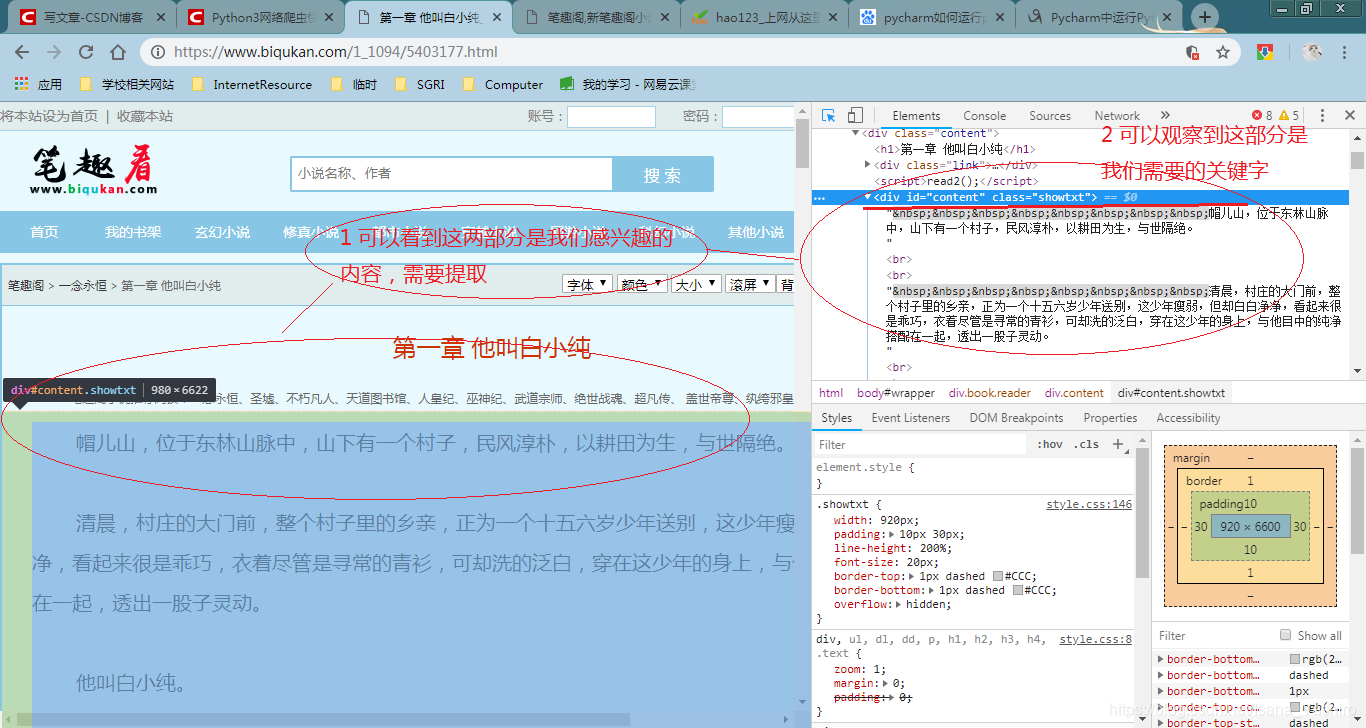
Task: View site information icon in the address bar
Action: point(158,52)
